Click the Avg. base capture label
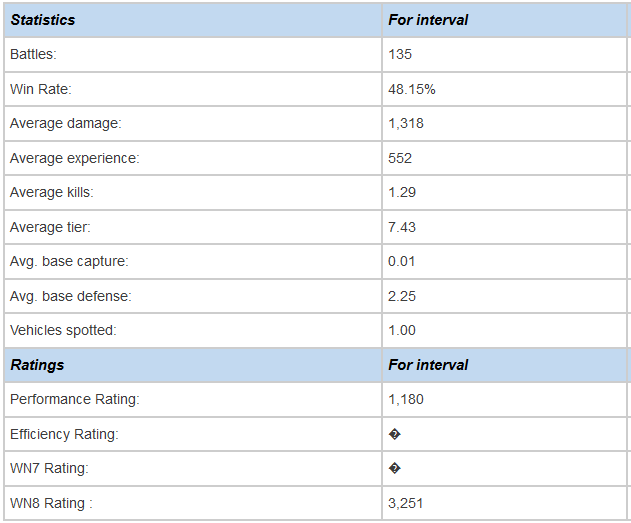 pyautogui.click(x=69, y=262)
